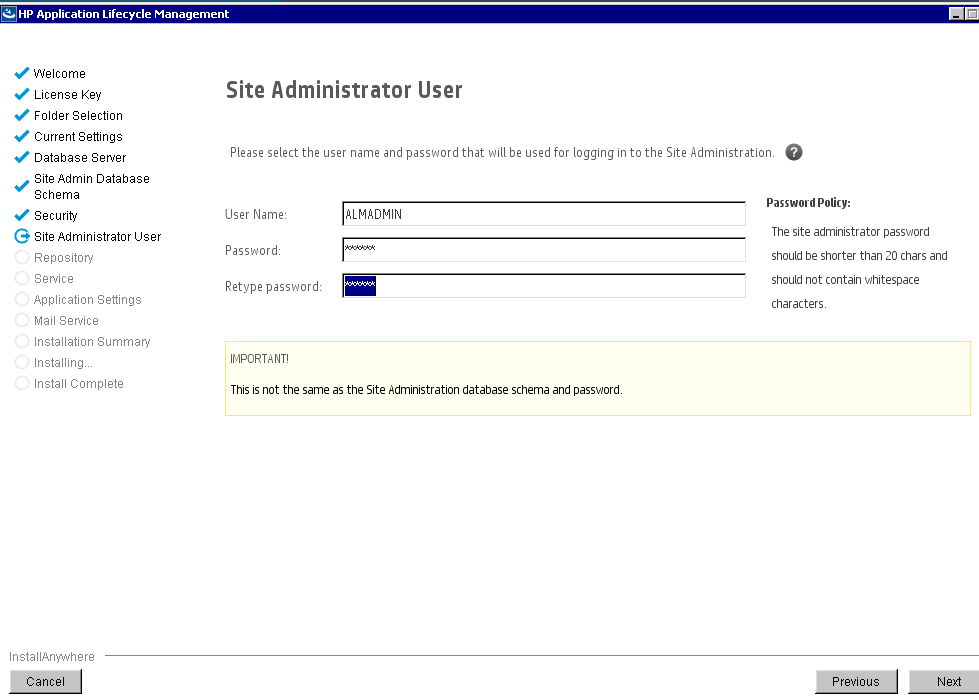Click the Password: field label
Viewport: 979px width, 700px height.
tap(253, 250)
